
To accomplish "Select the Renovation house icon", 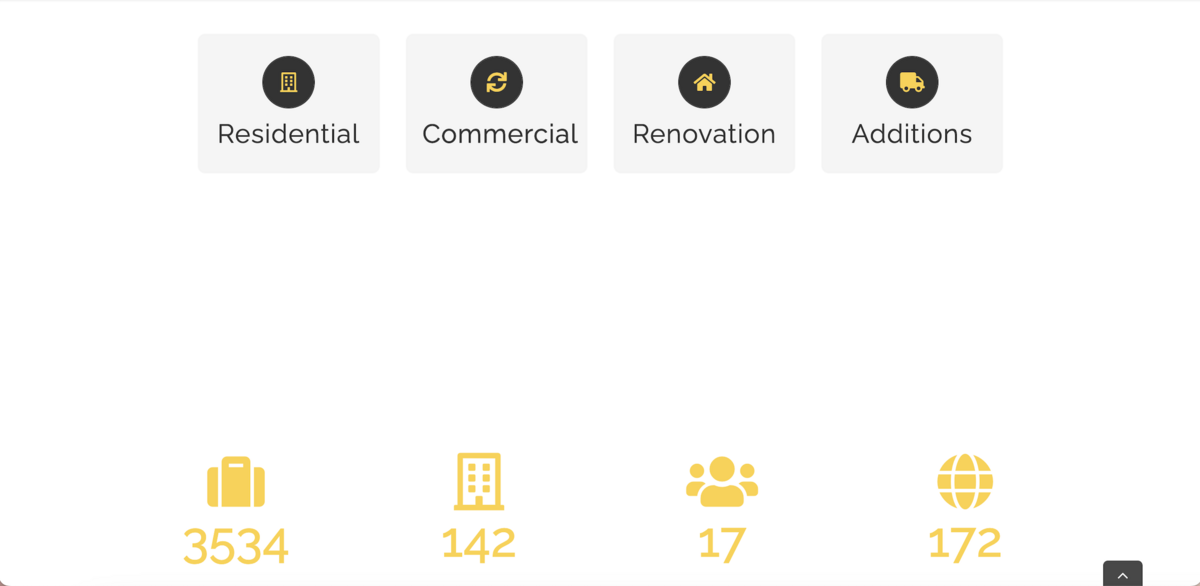I will pos(704,82).
